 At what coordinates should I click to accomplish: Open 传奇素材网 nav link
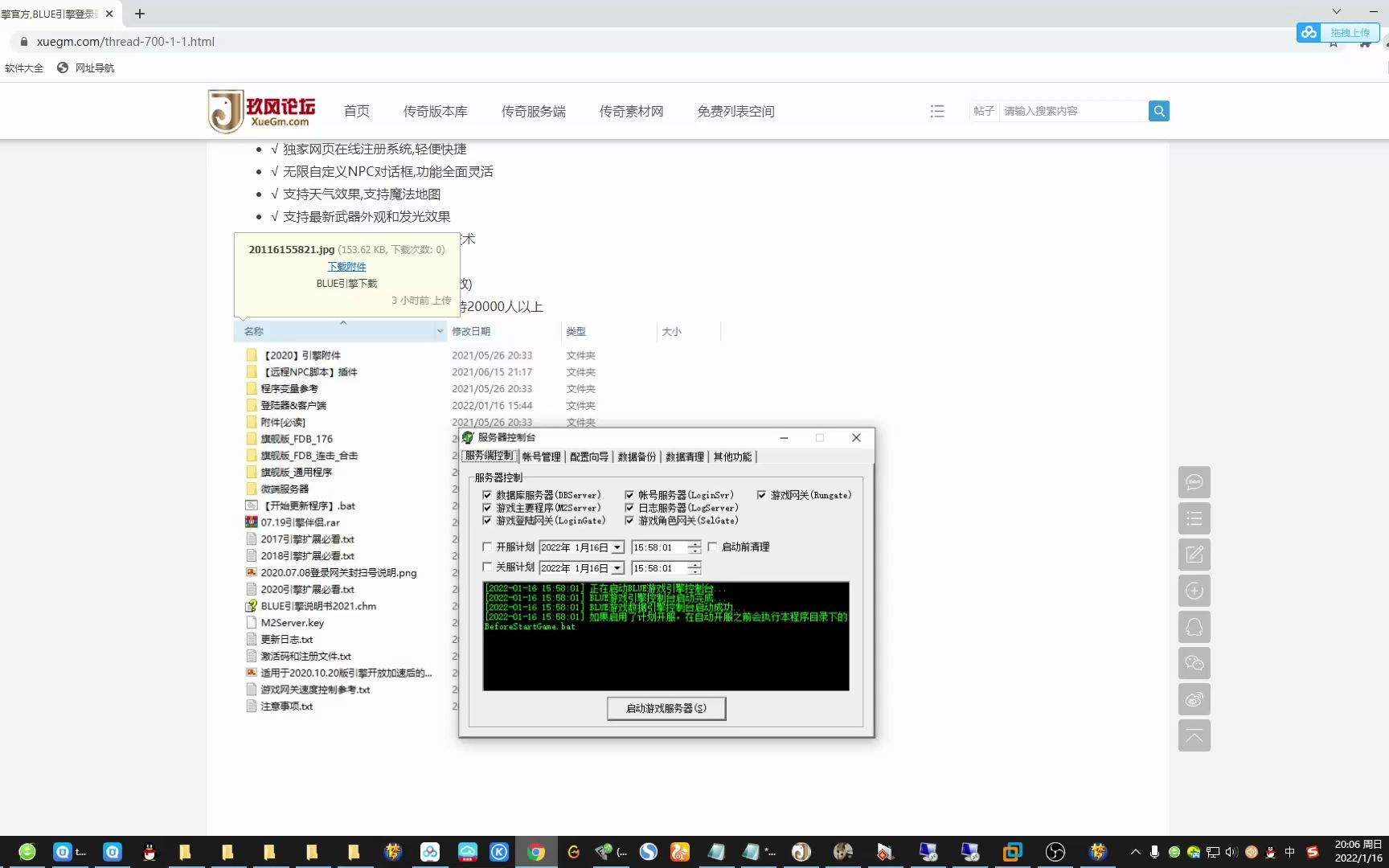point(632,111)
